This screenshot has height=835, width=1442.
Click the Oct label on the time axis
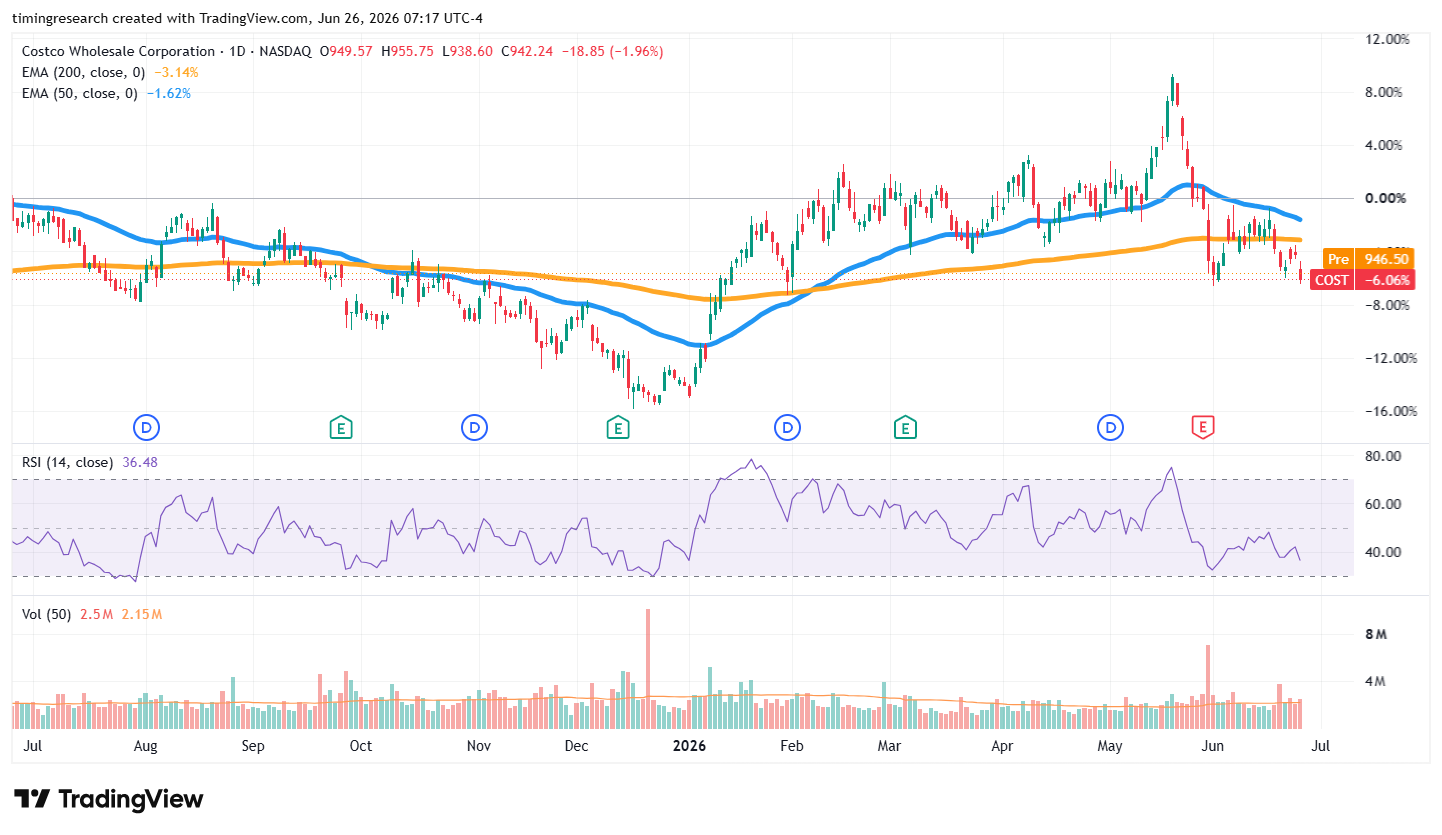pos(360,746)
